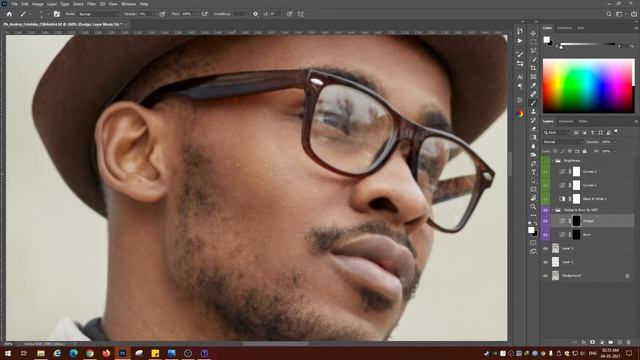Open Firefox from the taskbar
The image size is (640, 360).
[x=106, y=353]
